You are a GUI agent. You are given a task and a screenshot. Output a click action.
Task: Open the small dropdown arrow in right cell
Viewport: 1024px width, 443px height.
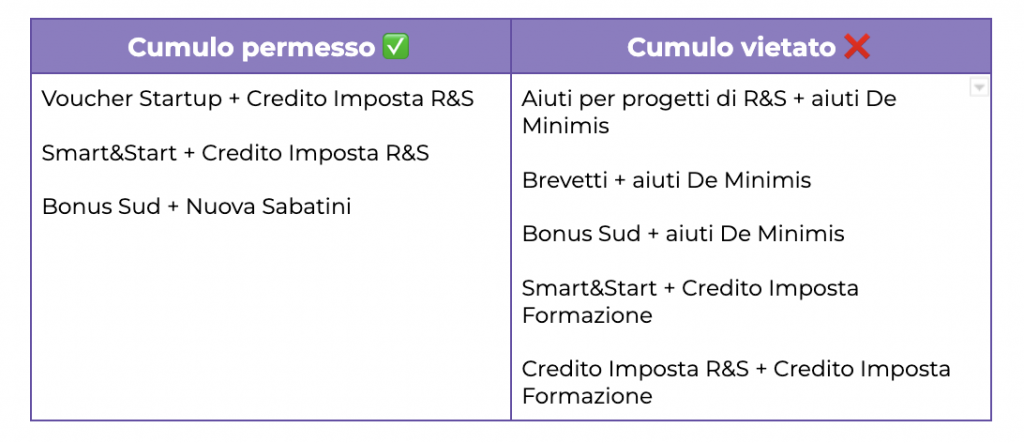click(x=978, y=87)
